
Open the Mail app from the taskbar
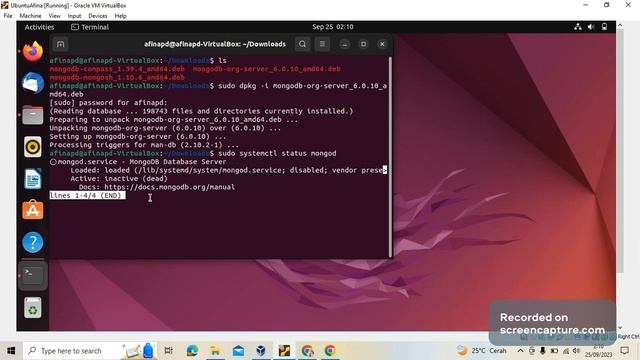tap(238, 351)
